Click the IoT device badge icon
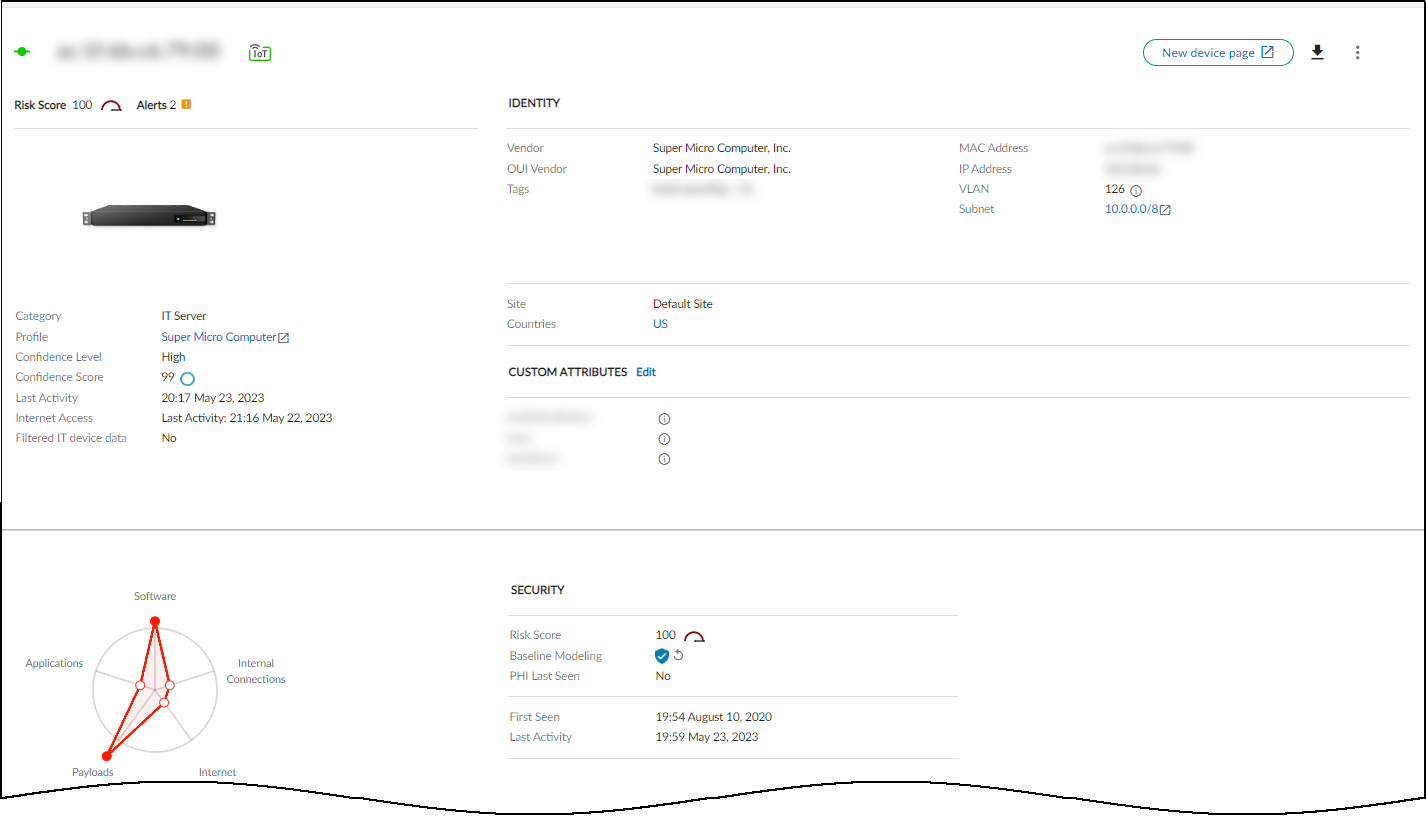 (260, 52)
